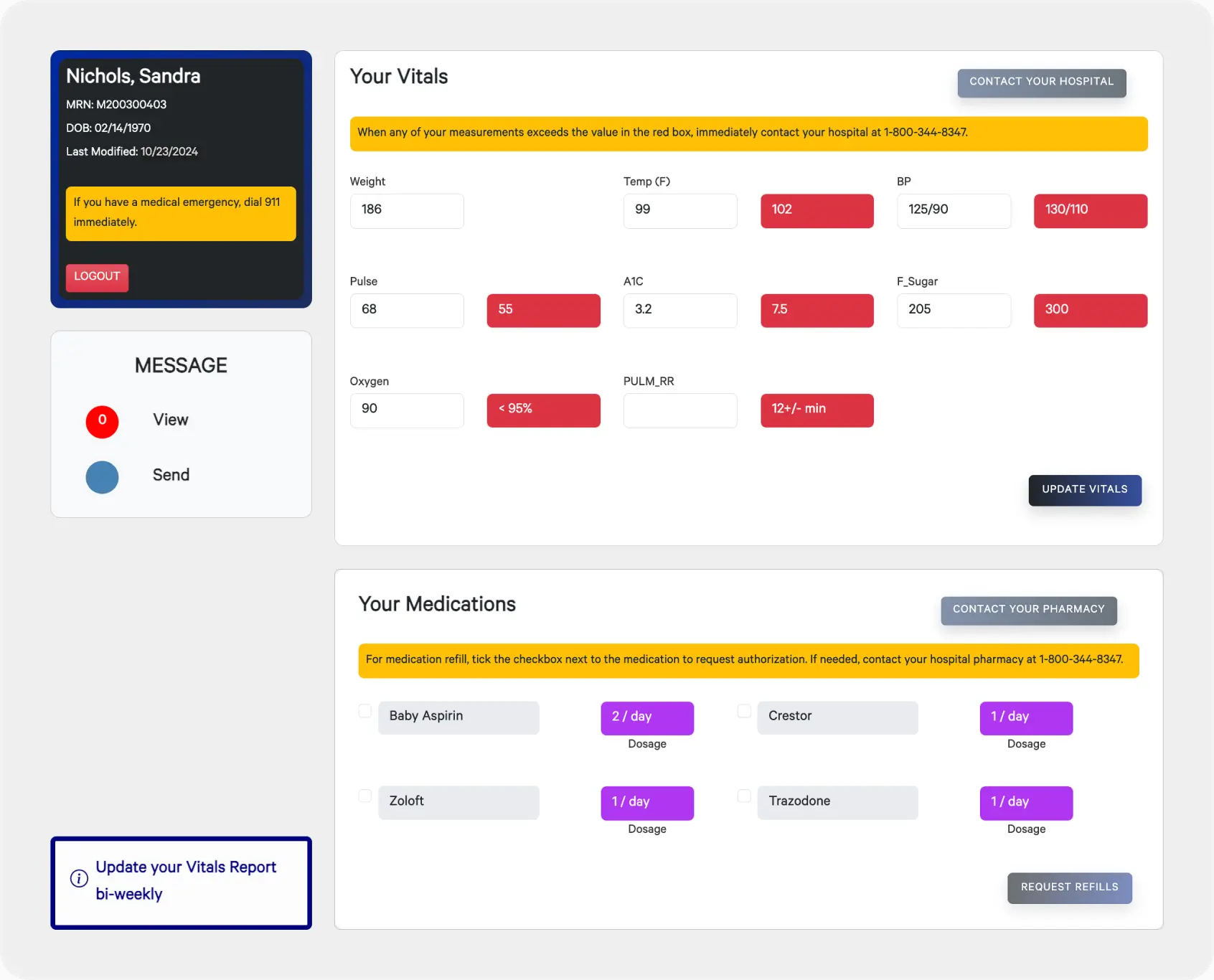
Task: Click the red A1C threshold box 7.5
Action: pos(817,311)
